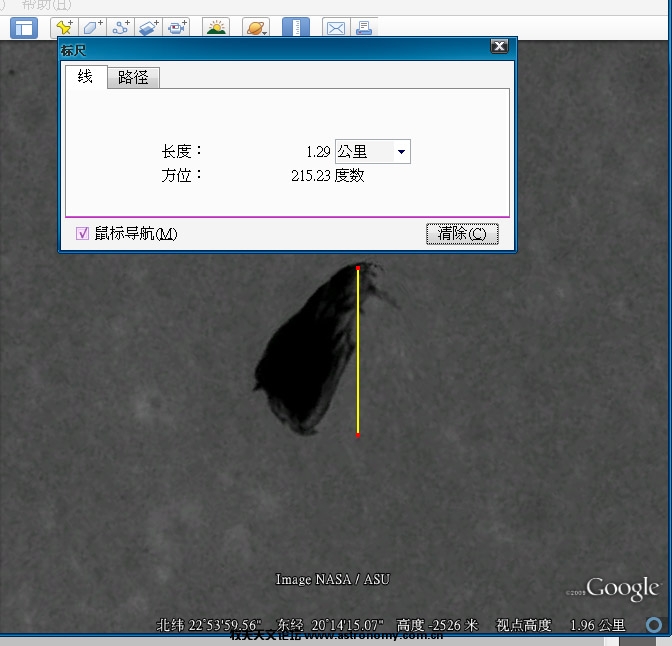The width and height of the screenshot is (672, 646).
Task: Toggle the sunlight icon in toolbar
Action: click(216, 28)
